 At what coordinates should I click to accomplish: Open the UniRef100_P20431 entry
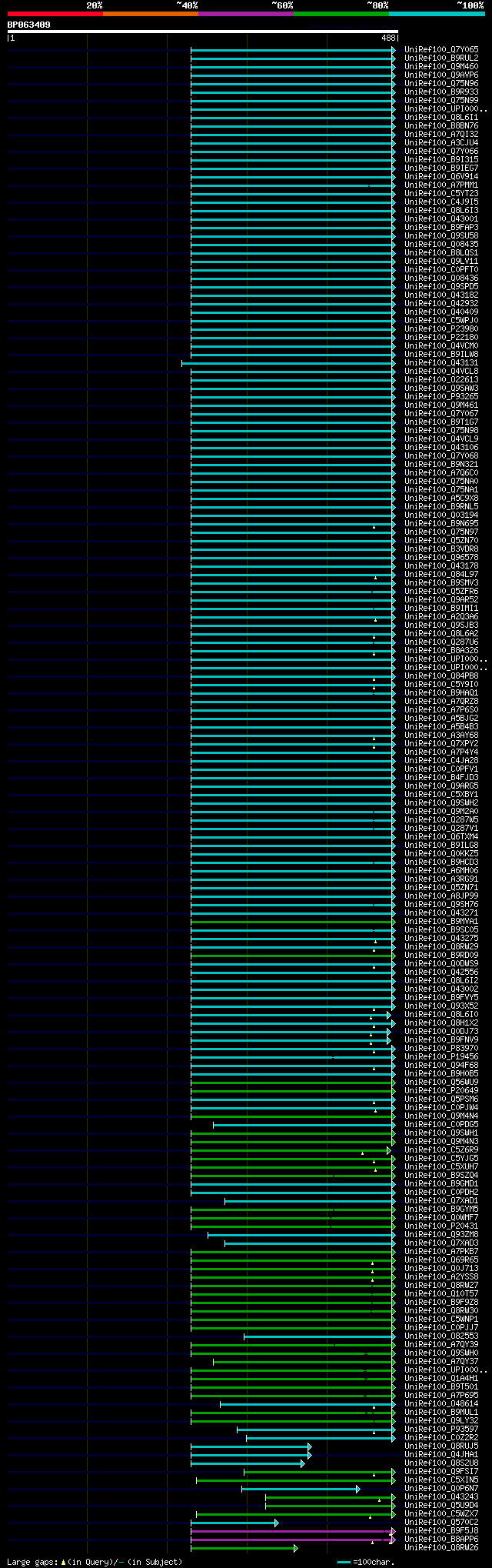(441, 1226)
